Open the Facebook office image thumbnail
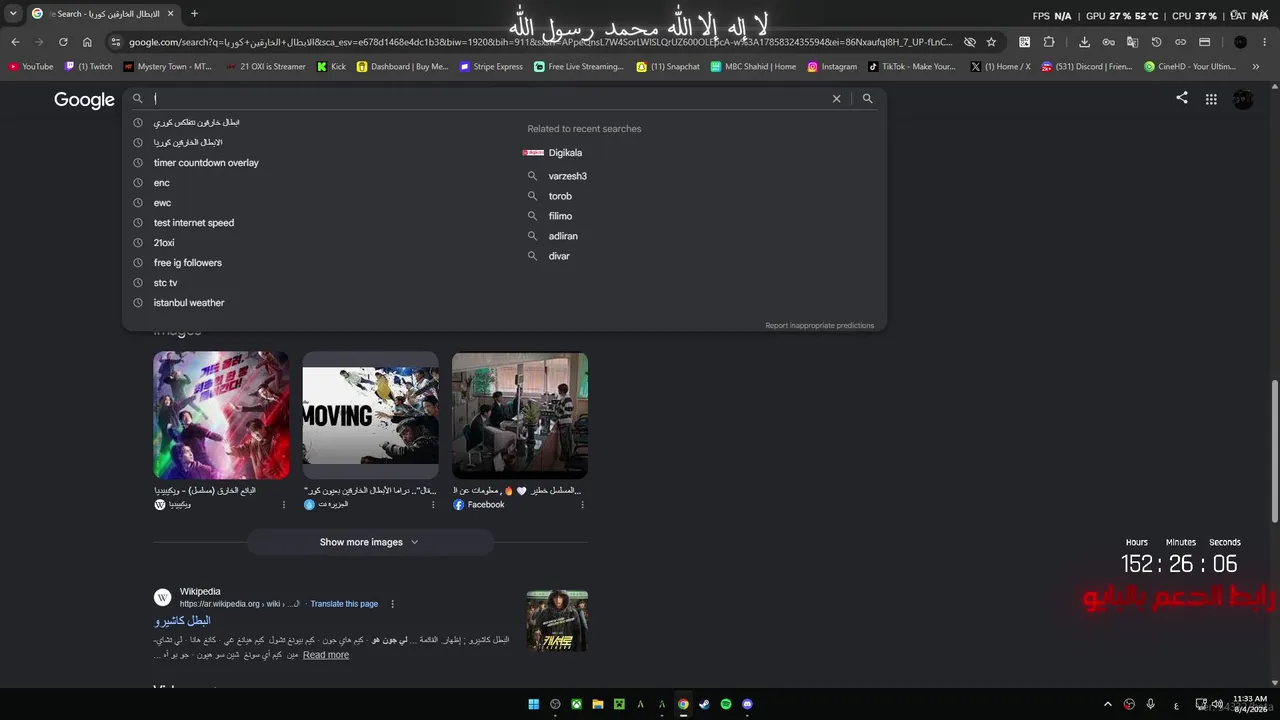Image resolution: width=1280 pixels, height=720 pixels. (x=520, y=415)
